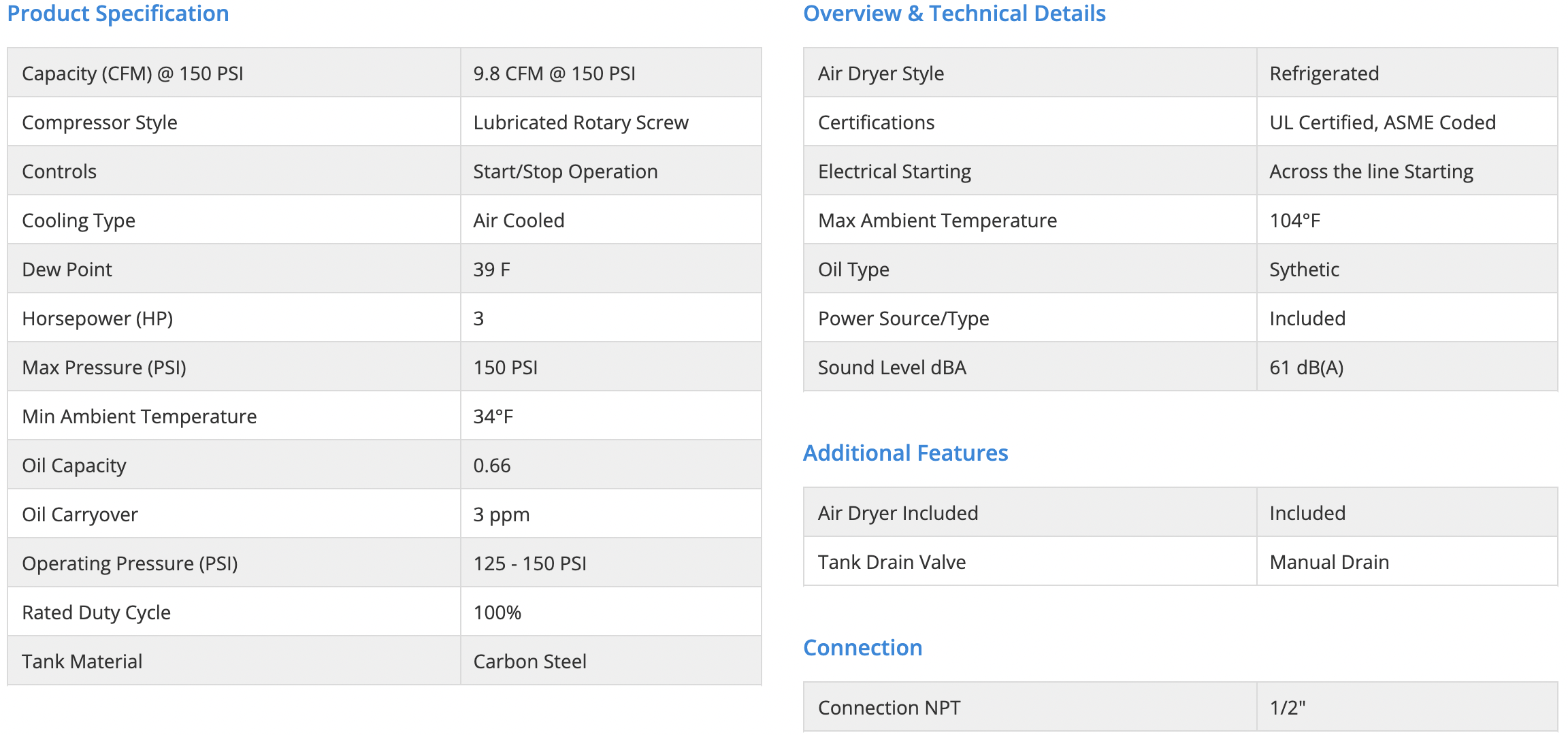The image size is (1568, 735).
Task: Click the Oil Carryover 3 ppm cell
Action: 501,514
